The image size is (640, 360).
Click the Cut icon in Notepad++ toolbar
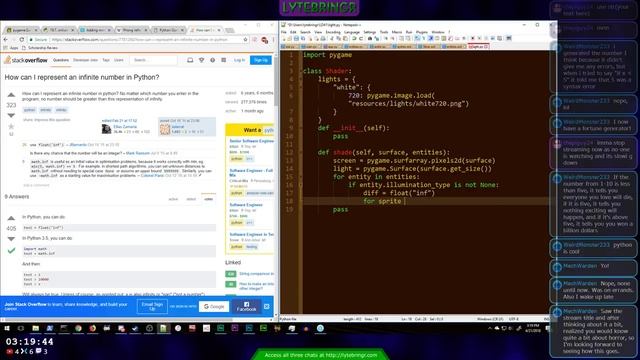point(332,38)
